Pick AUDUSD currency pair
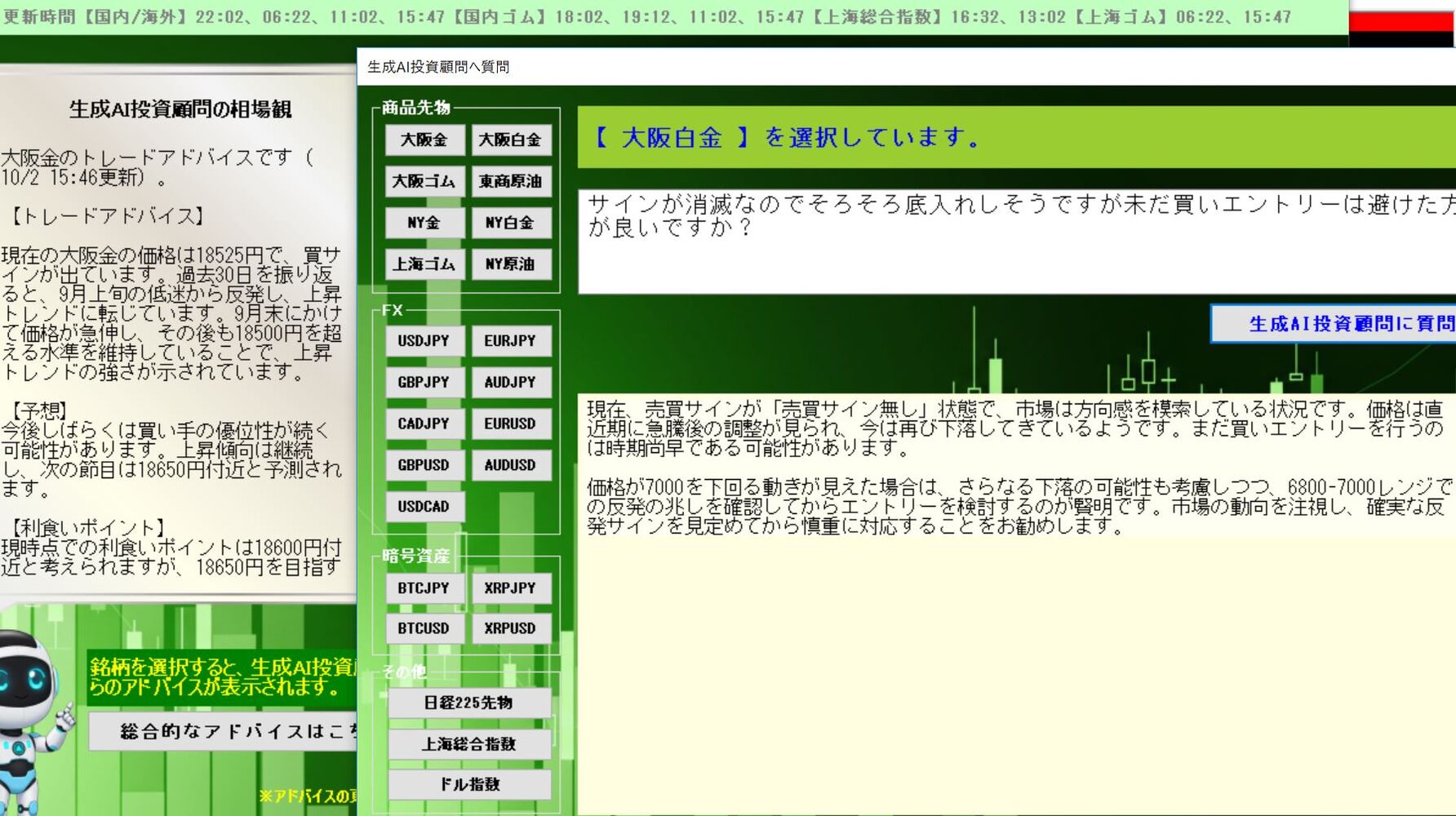The image size is (1456, 816). coord(511,465)
